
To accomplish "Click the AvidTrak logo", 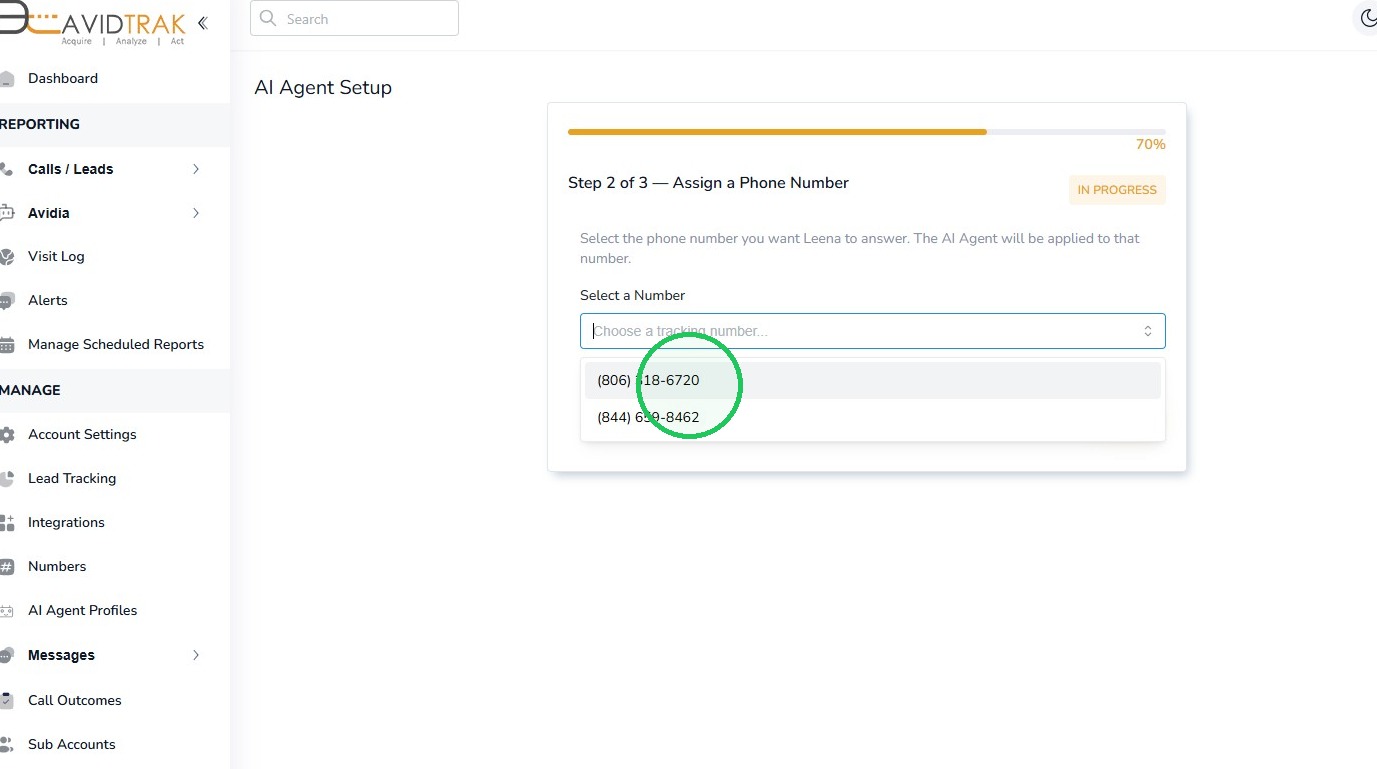I will coord(93,23).
